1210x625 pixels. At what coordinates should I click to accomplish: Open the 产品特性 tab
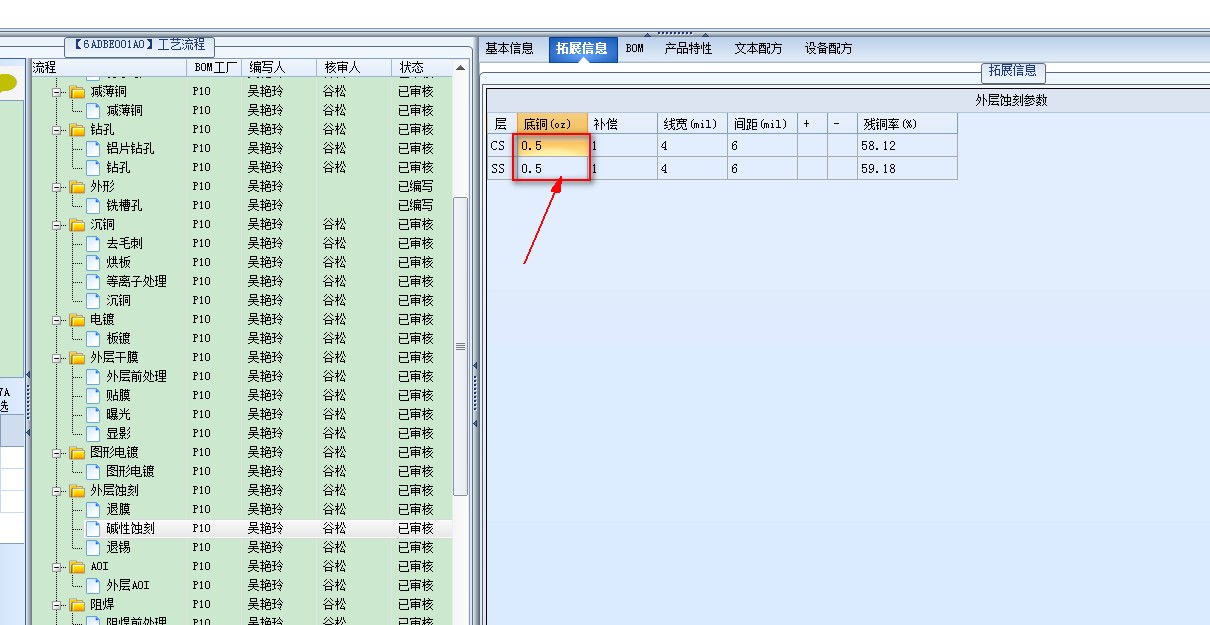[689, 48]
